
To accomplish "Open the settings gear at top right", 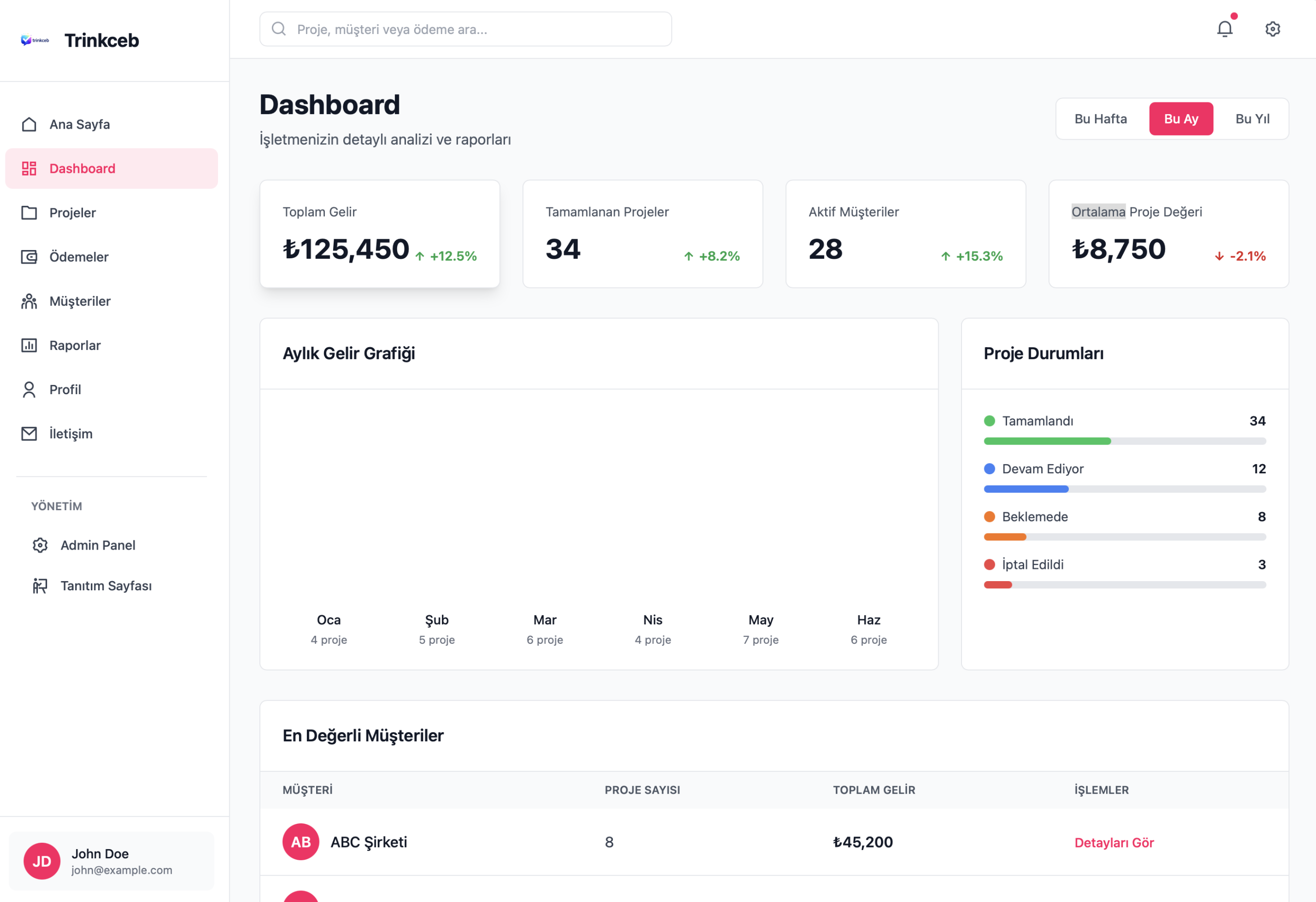I will click(1272, 29).
